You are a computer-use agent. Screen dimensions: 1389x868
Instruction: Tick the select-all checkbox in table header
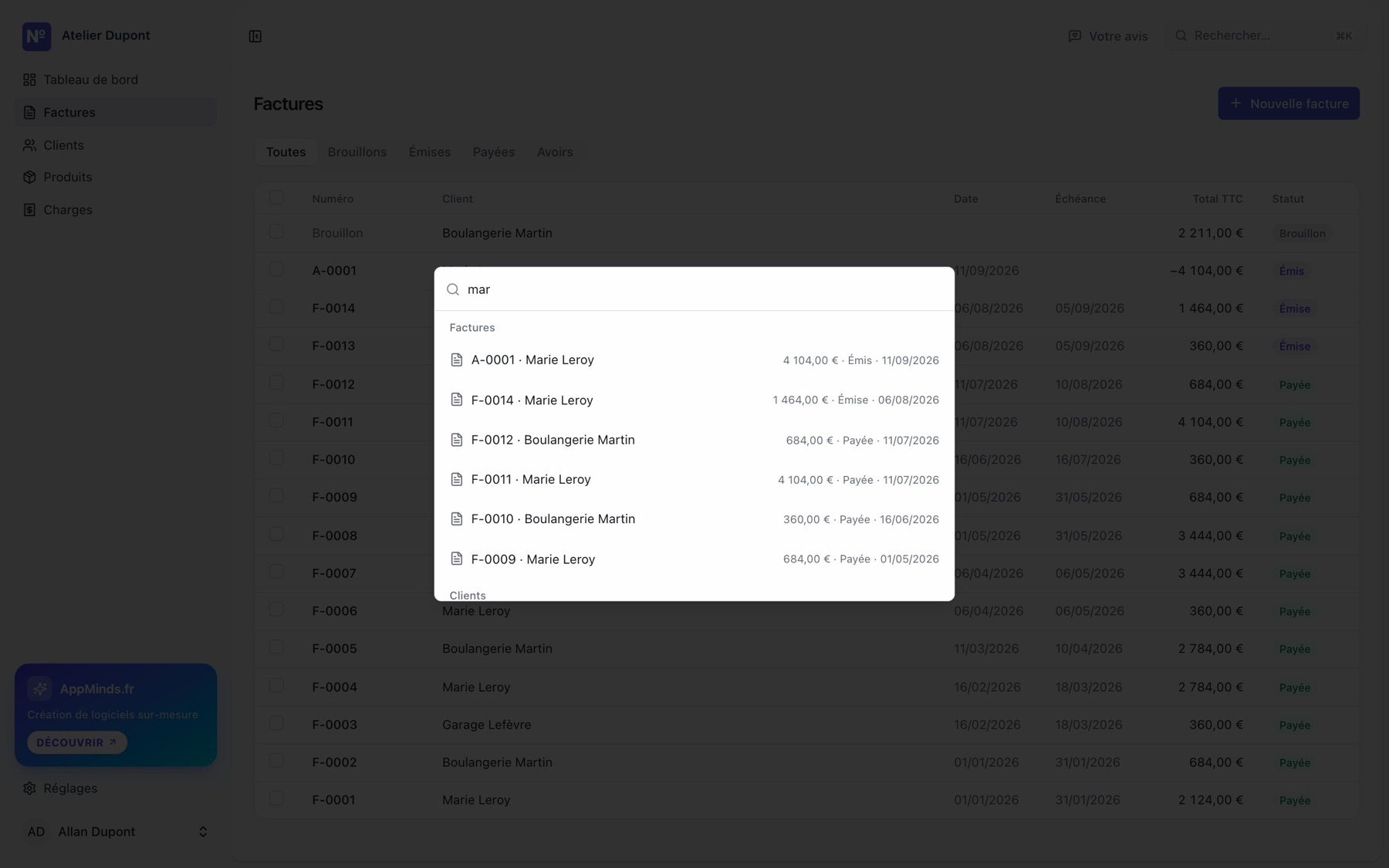tap(276, 198)
